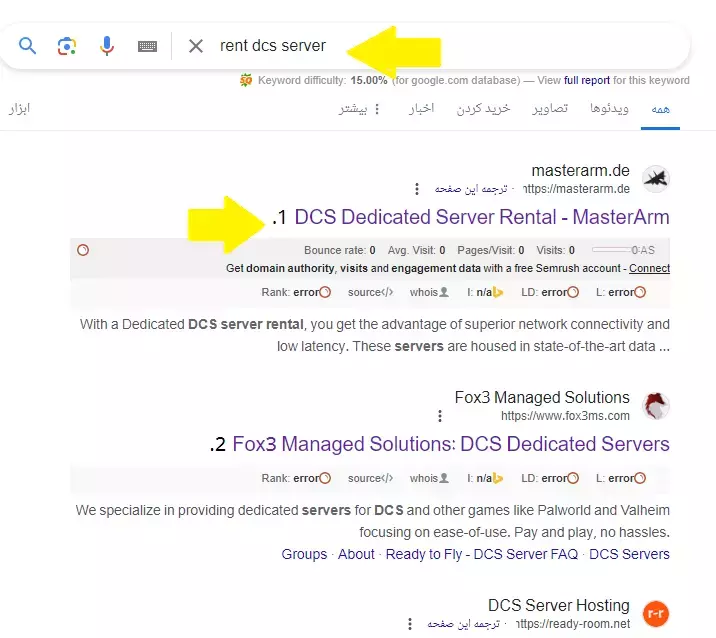Image resolution: width=716 pixels, height=638 pixels.
Task: Open the 'DCS Servers' sitelink
Action: (x=629, y=554)
